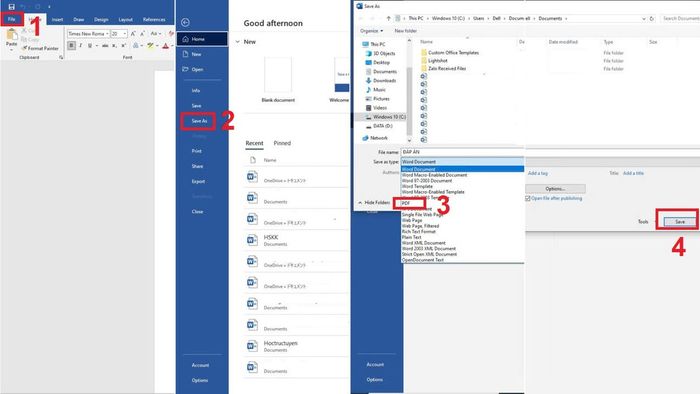Select DATA (D:) drive in navigation tree

tap(379, 126)
